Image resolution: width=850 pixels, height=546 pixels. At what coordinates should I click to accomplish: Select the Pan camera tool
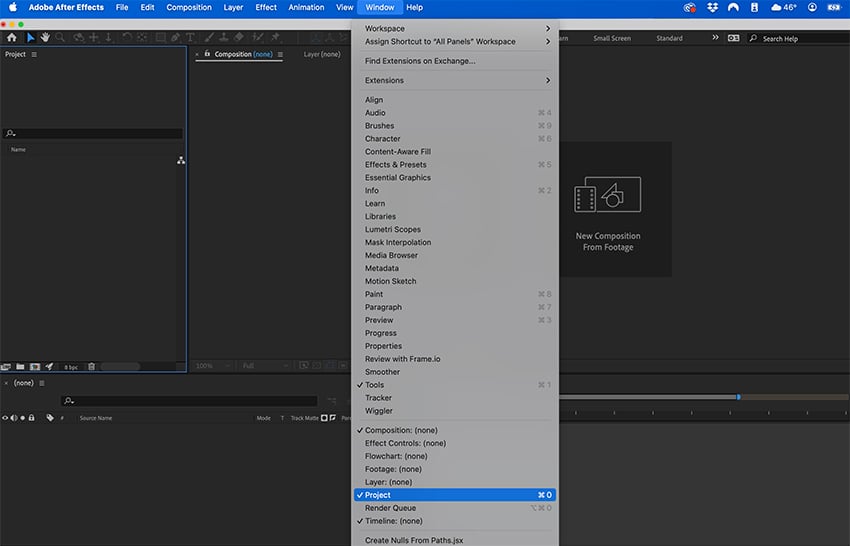click(94, 37)
